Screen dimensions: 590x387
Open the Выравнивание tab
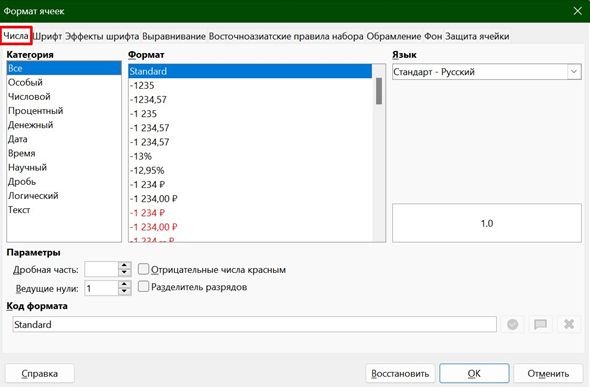coord(174,36)
